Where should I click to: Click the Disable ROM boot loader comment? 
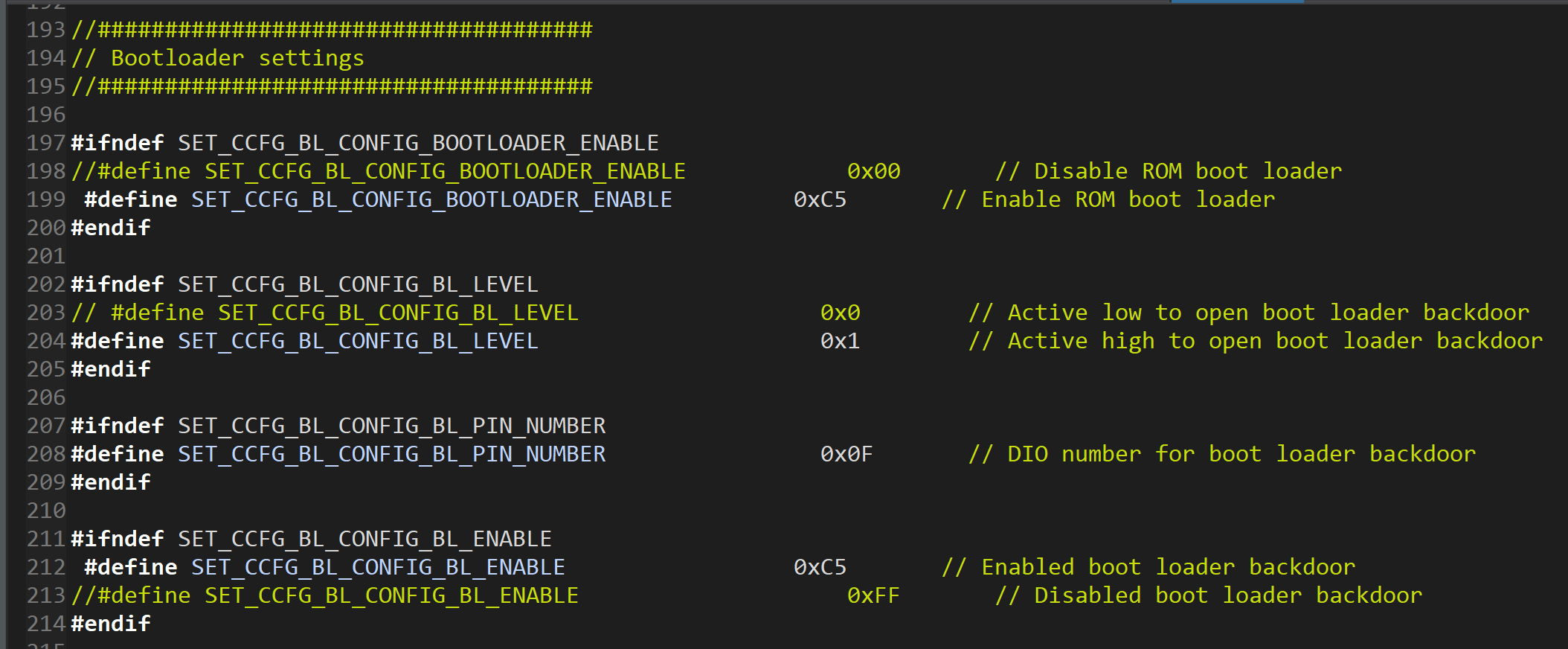click(x=1169, y=171)
